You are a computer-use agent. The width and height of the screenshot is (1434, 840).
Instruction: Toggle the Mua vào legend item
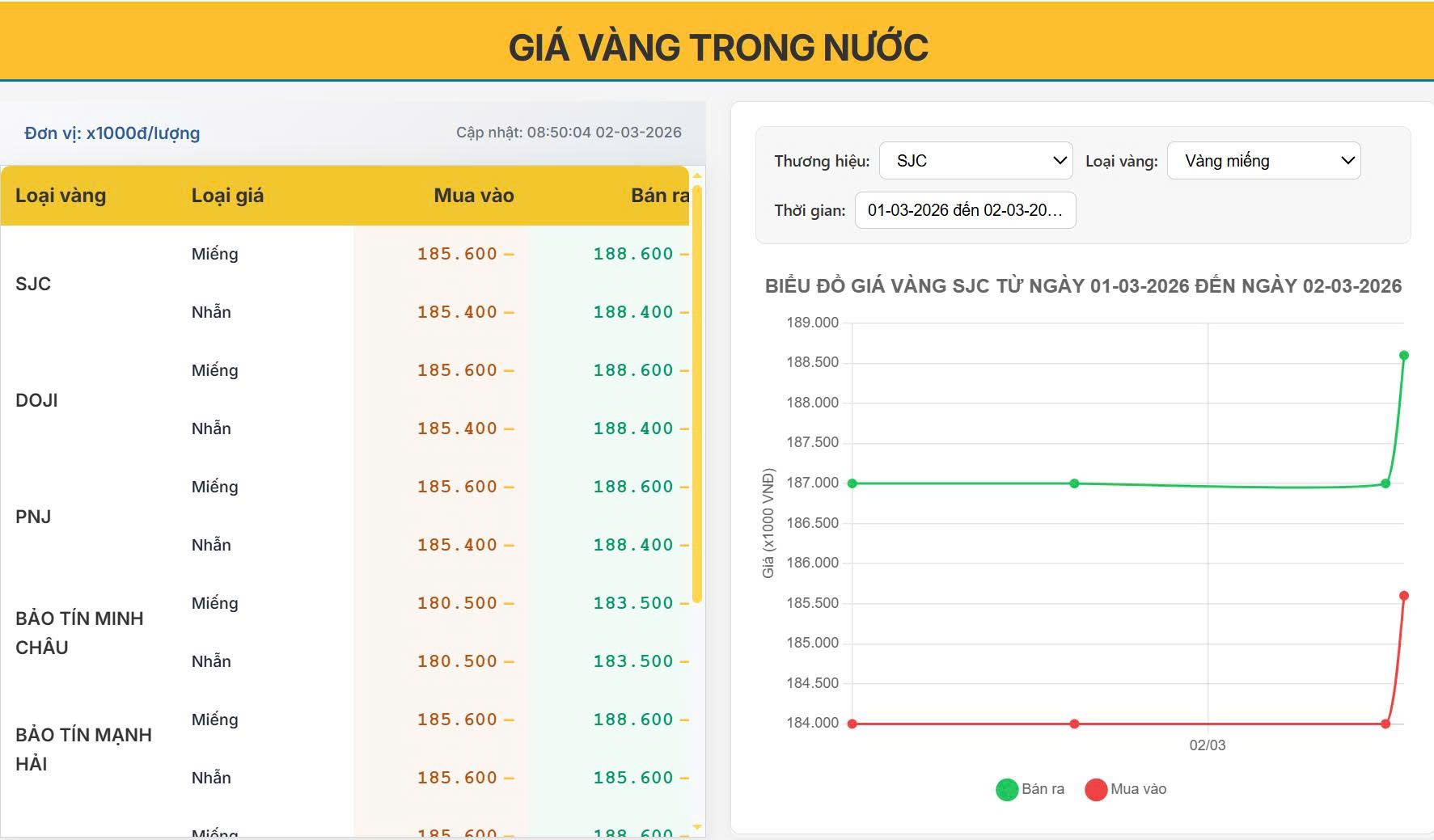pyautogui.click(x=1126, y=789)
